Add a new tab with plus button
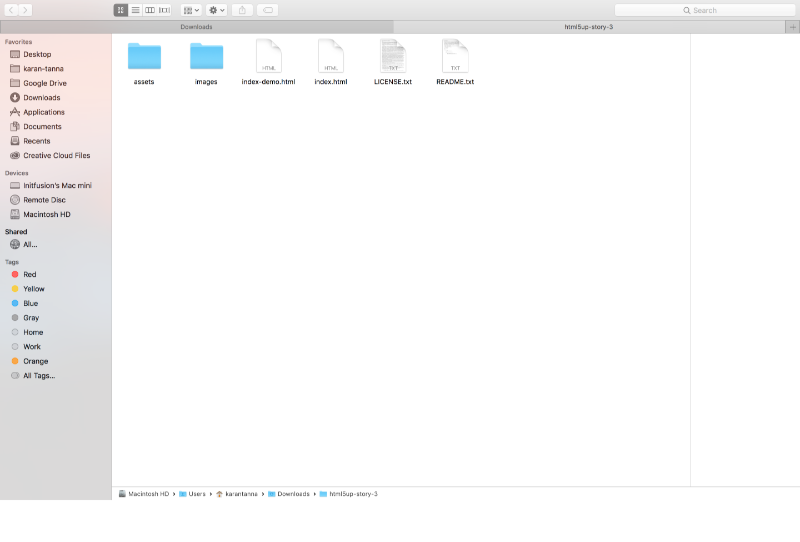This screenshot has width=800, height=542. (x=792, y=27)
